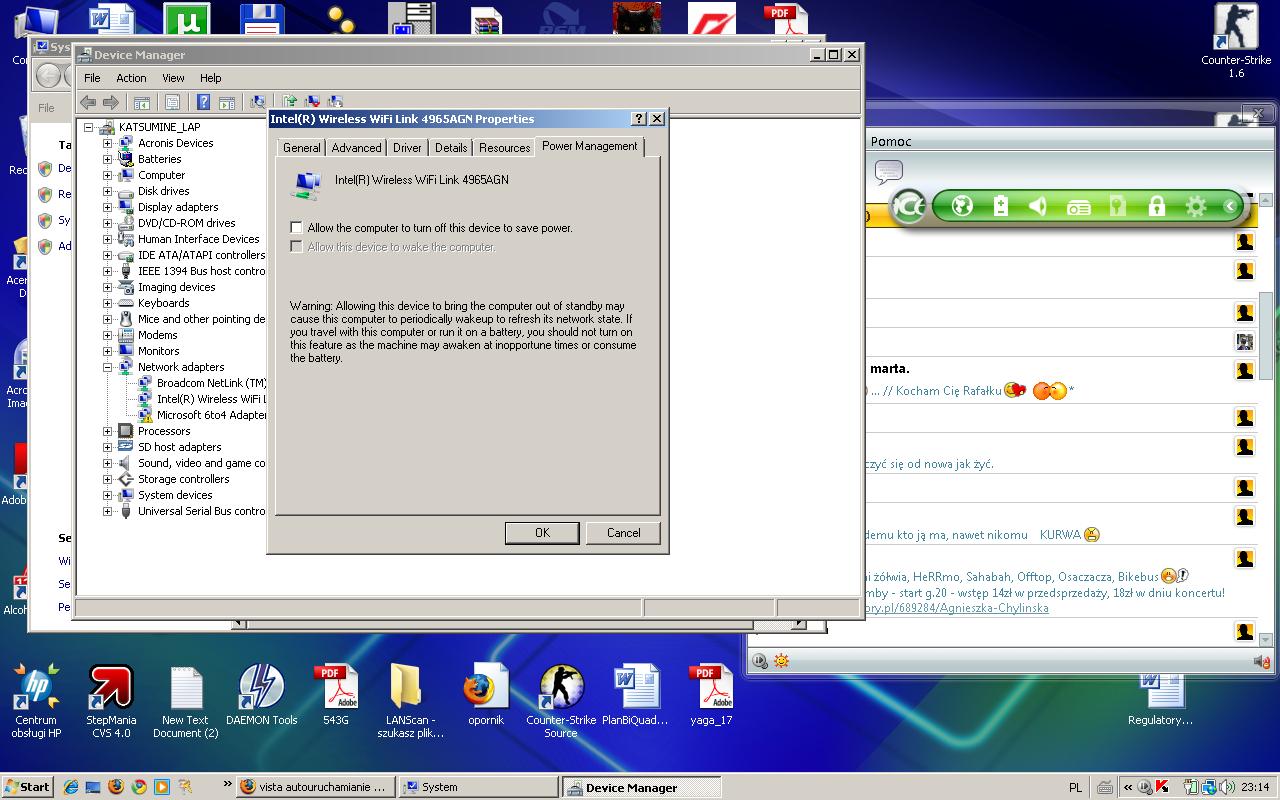Expand Universal Serial Bus controllers node
Viewport: 1280px width, 800px height.
coord(107,511)
